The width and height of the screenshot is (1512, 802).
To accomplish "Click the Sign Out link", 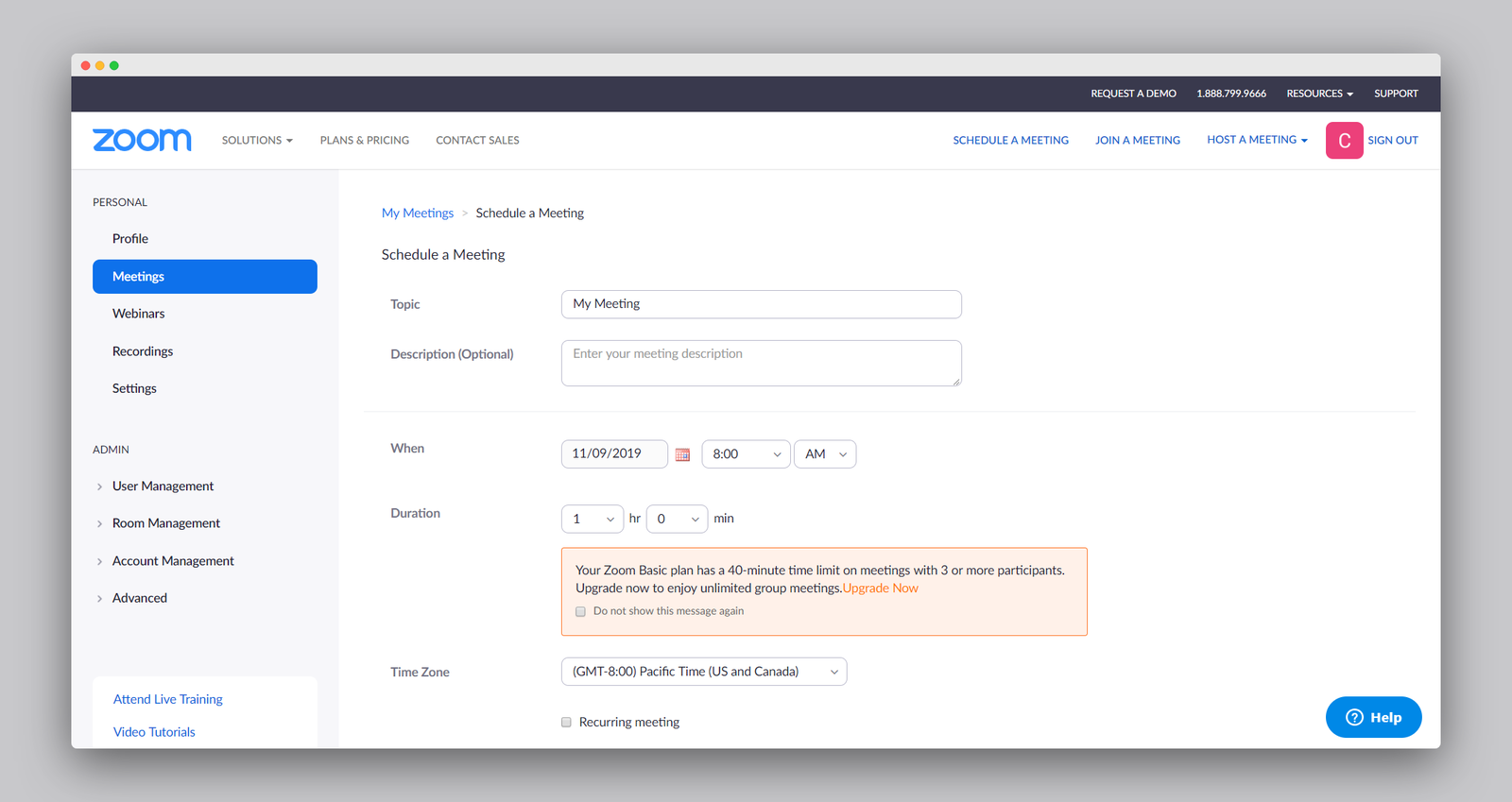I will click(1393, 140).
